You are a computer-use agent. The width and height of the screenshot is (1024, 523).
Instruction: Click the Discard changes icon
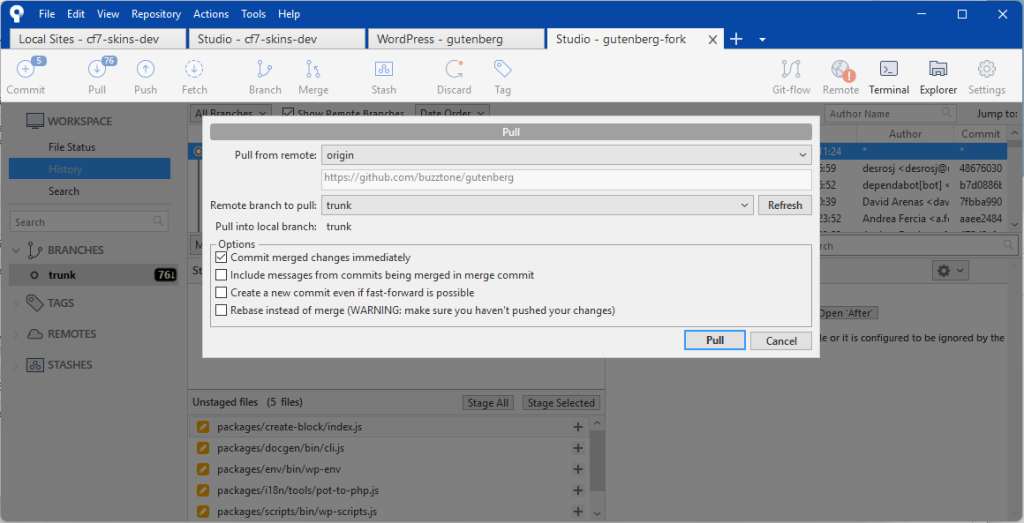coord(454,77)
